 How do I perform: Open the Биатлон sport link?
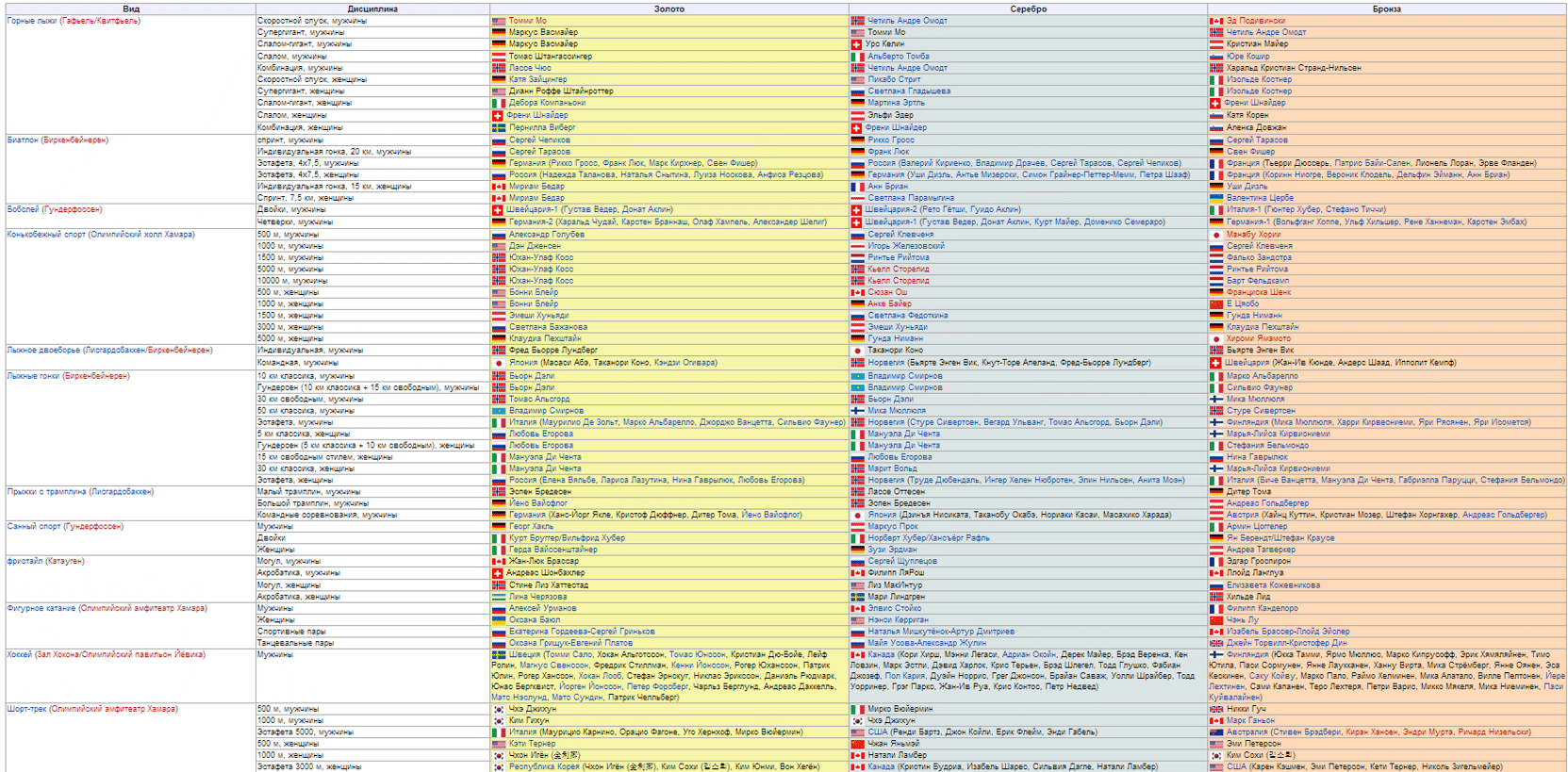(x=23, y=140)
